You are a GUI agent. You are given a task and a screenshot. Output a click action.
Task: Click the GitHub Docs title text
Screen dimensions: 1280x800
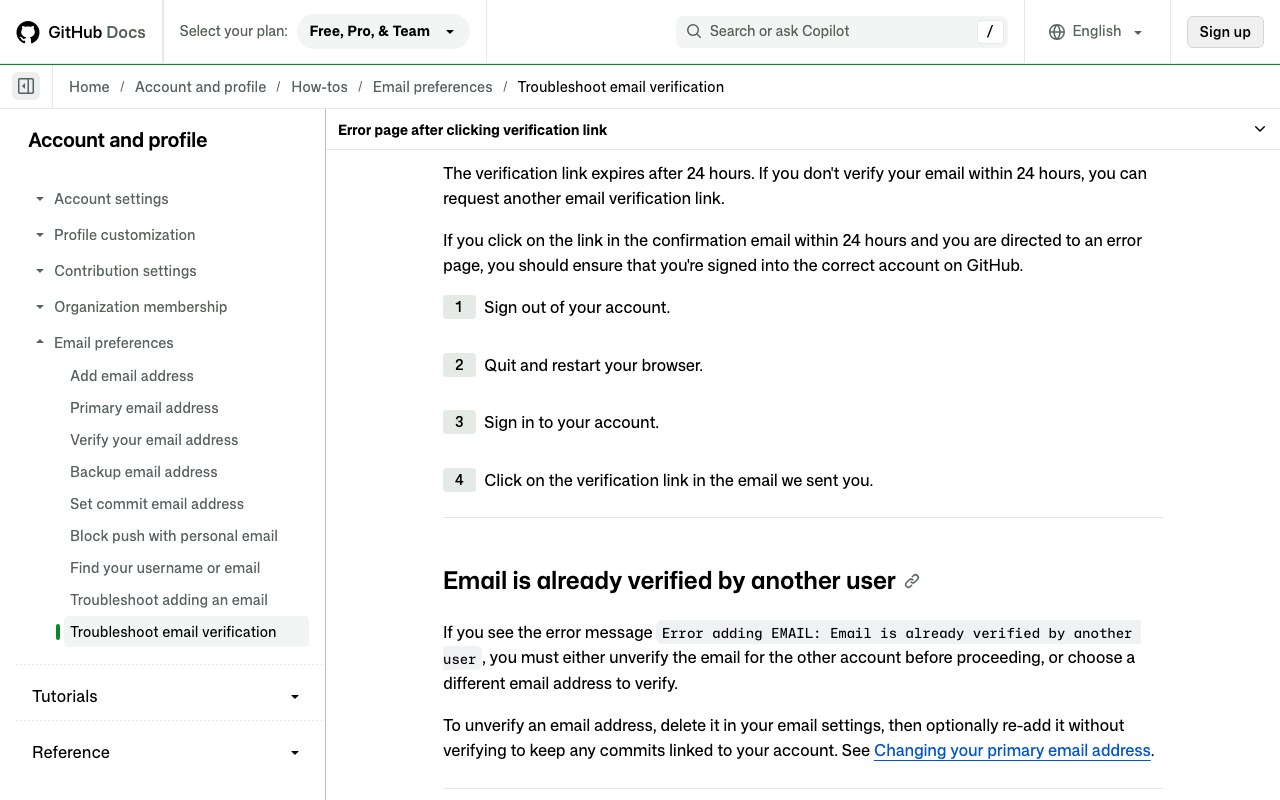point(97,32)
